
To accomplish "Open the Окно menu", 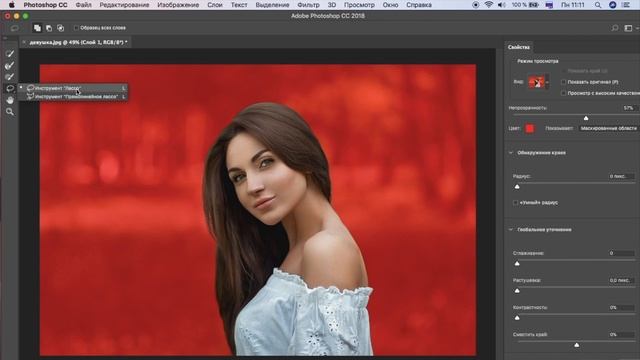I will pyautogui.click(x=390, y=5).
